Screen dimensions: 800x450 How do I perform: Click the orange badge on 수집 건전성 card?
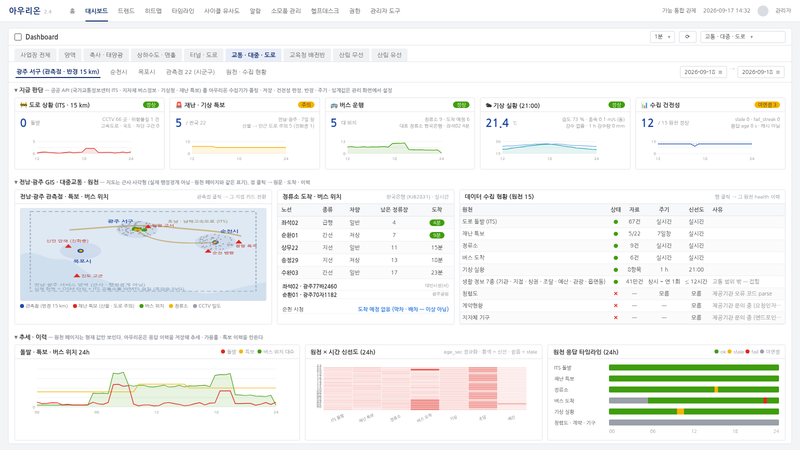[767, 105]
